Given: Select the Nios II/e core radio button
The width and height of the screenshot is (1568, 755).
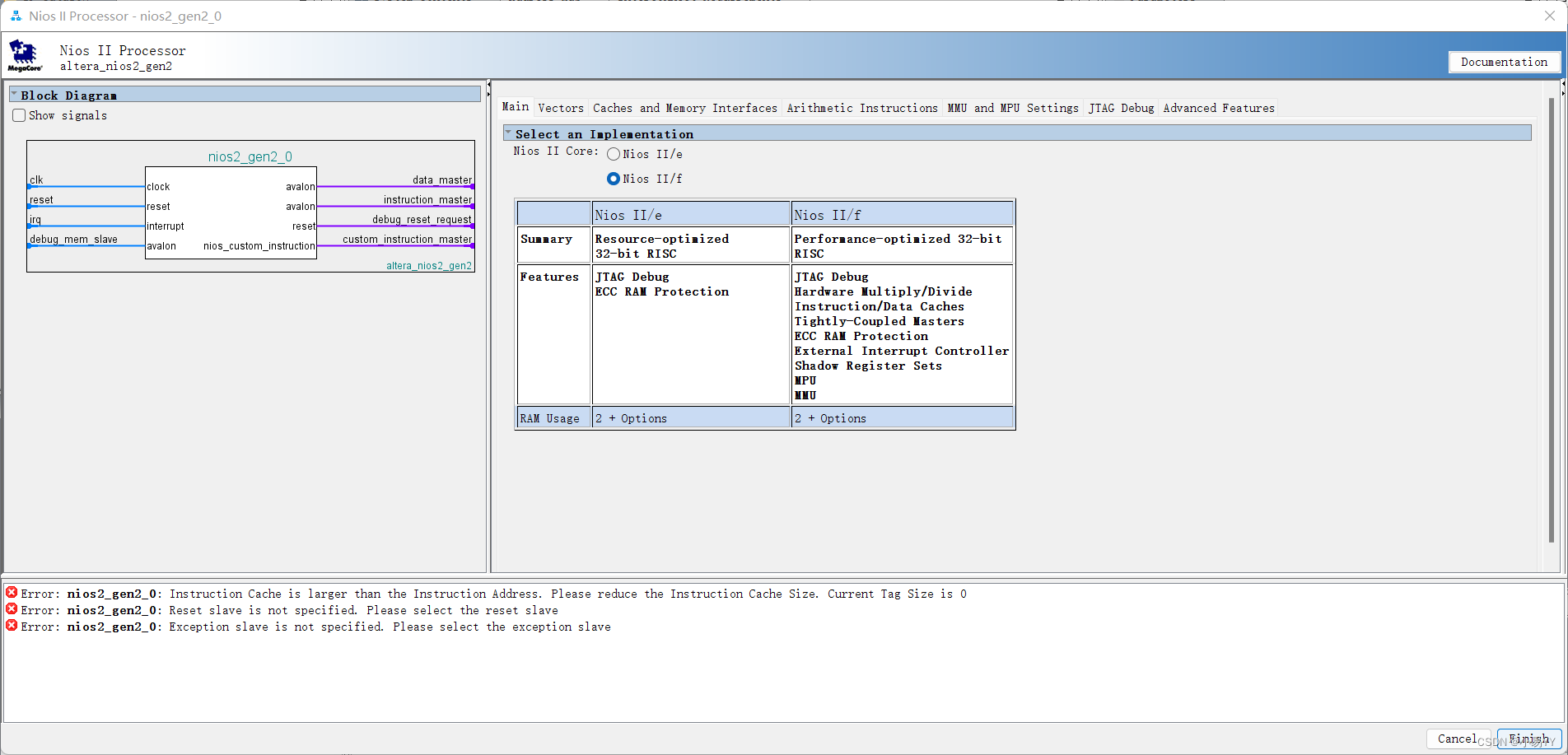Looking at the screenshot, I should (614, 154).
